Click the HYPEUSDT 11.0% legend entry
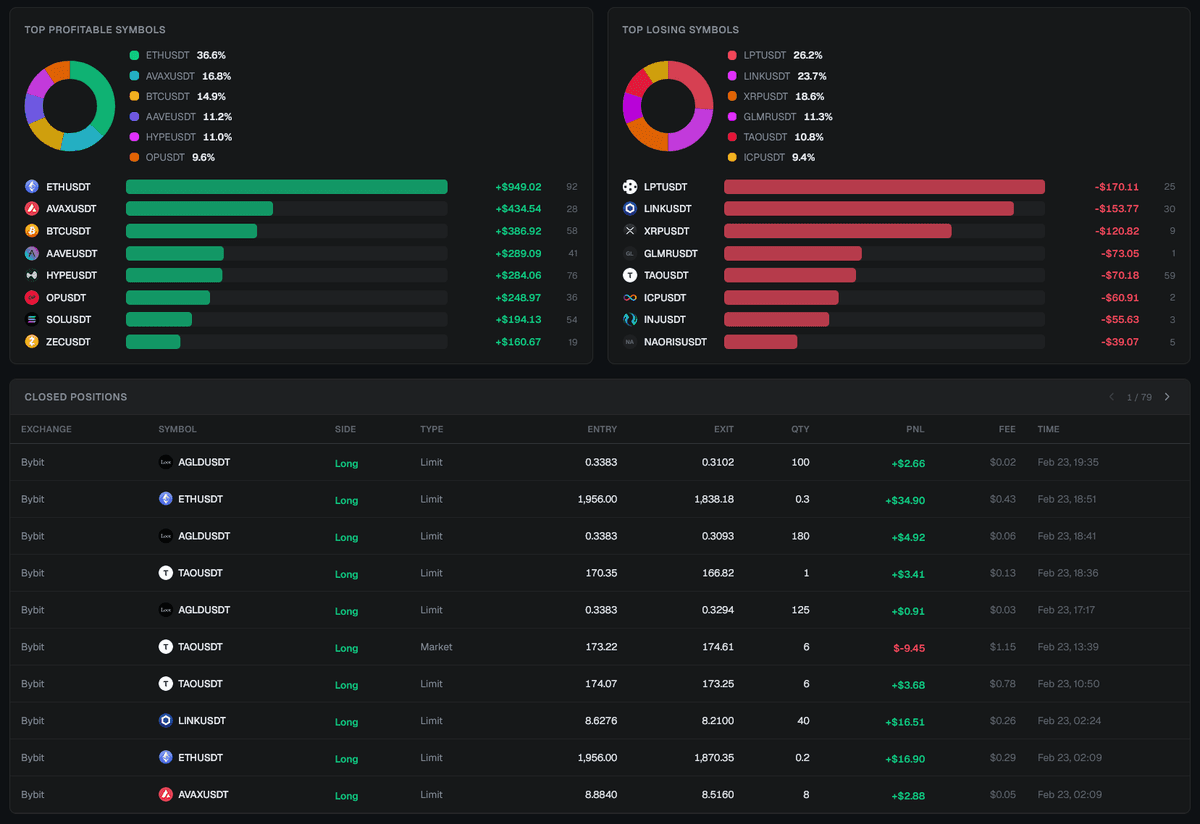Screen dimensions: 1200x824 pos(180,137)
